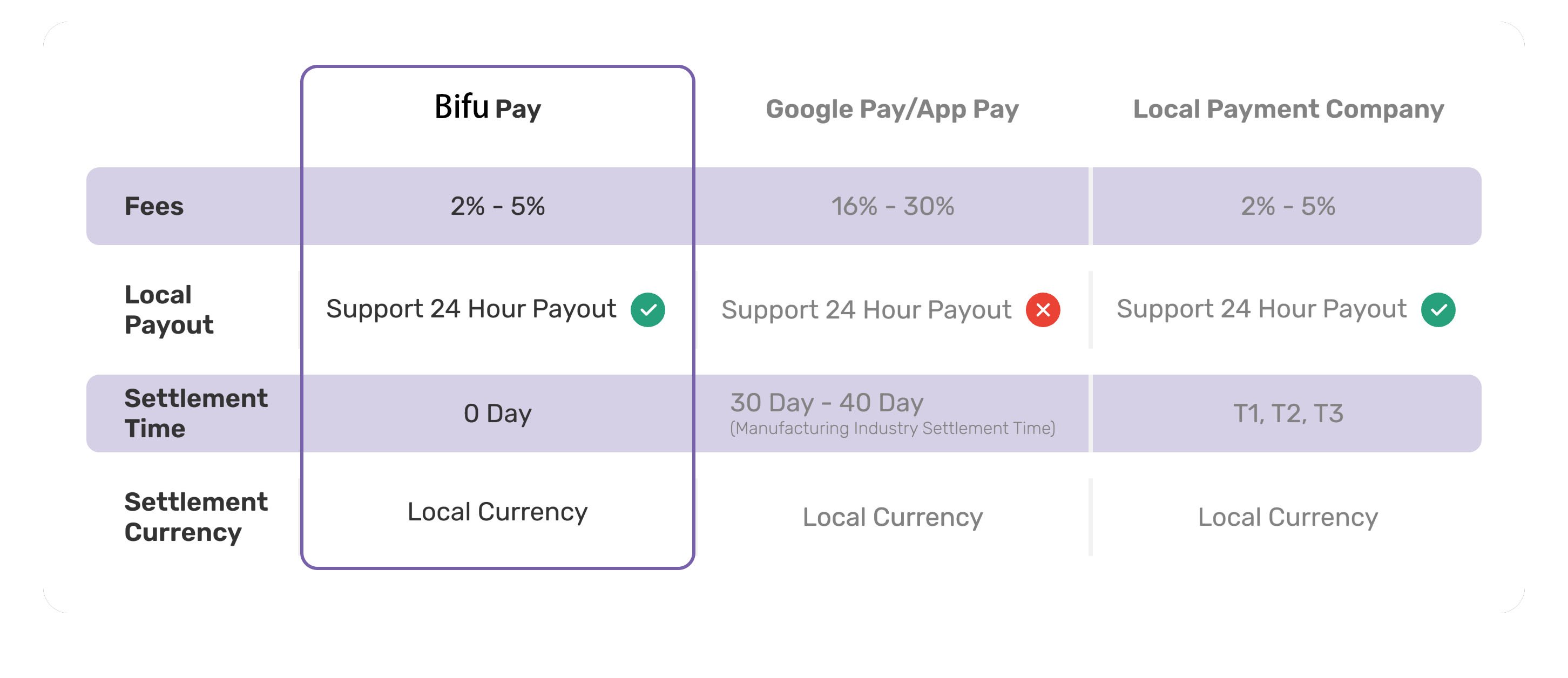Click Bifu Pay's Support 24 Hour Payout text

[x=471, y=309]
